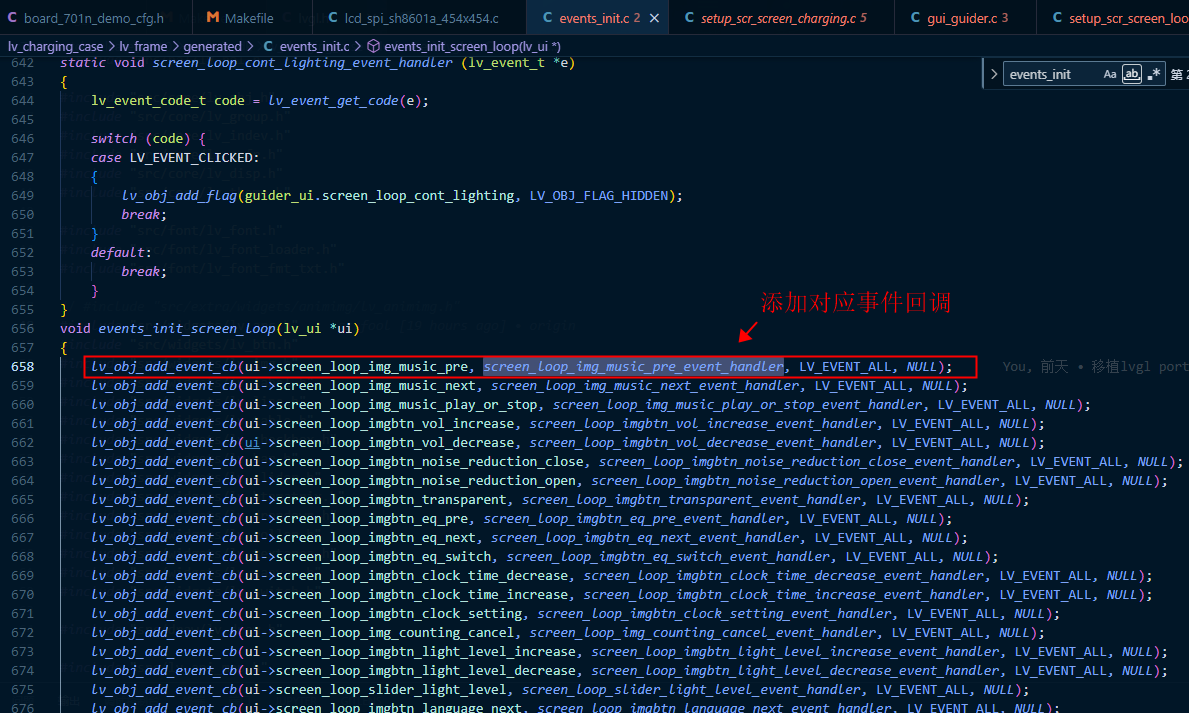Click the 'default:' label on line 652
Screen dimensions: 1189x713
[x=121, y=253]
